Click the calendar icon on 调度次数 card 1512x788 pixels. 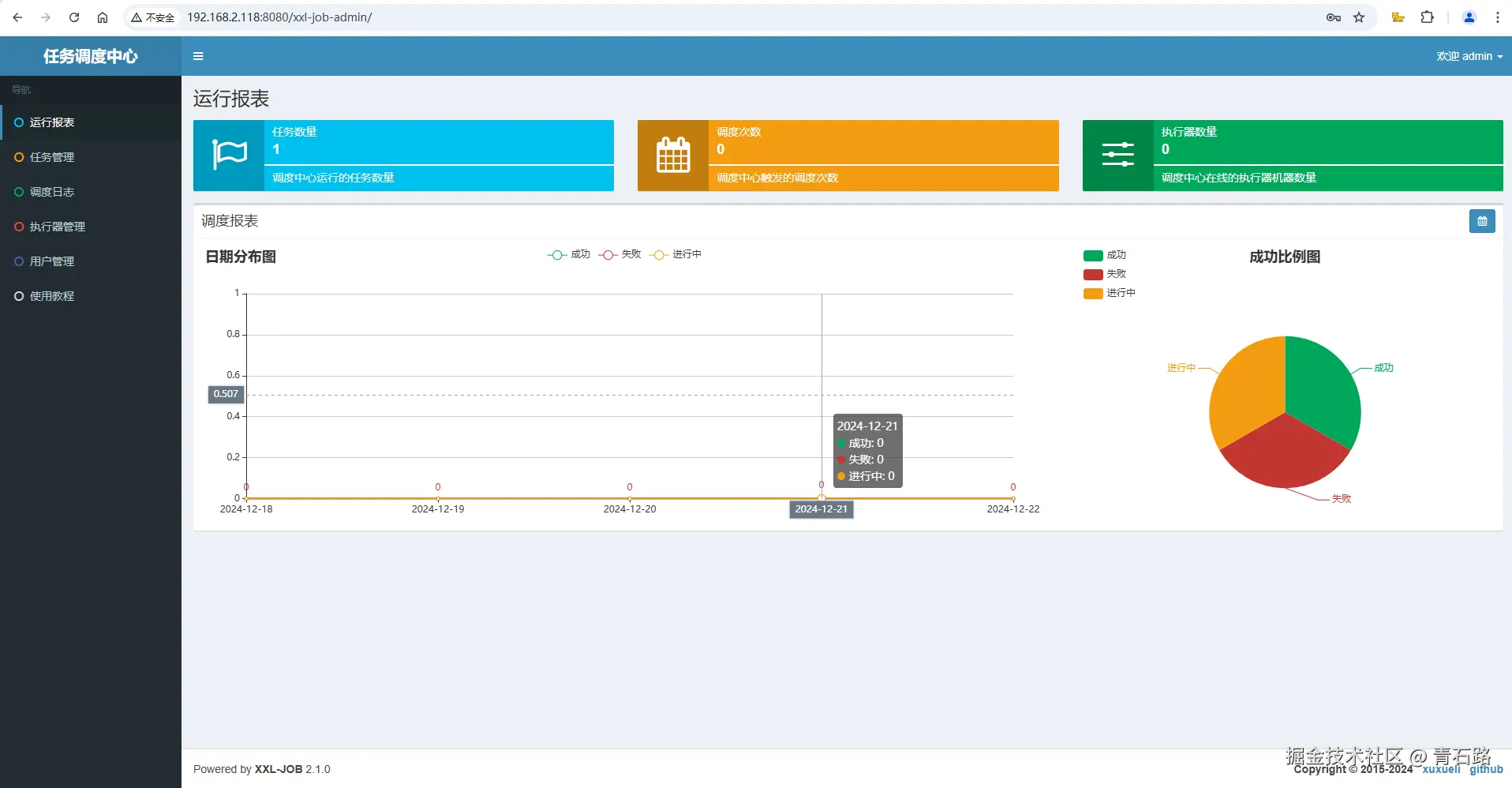pyautogui.click(x=673, y=156)
